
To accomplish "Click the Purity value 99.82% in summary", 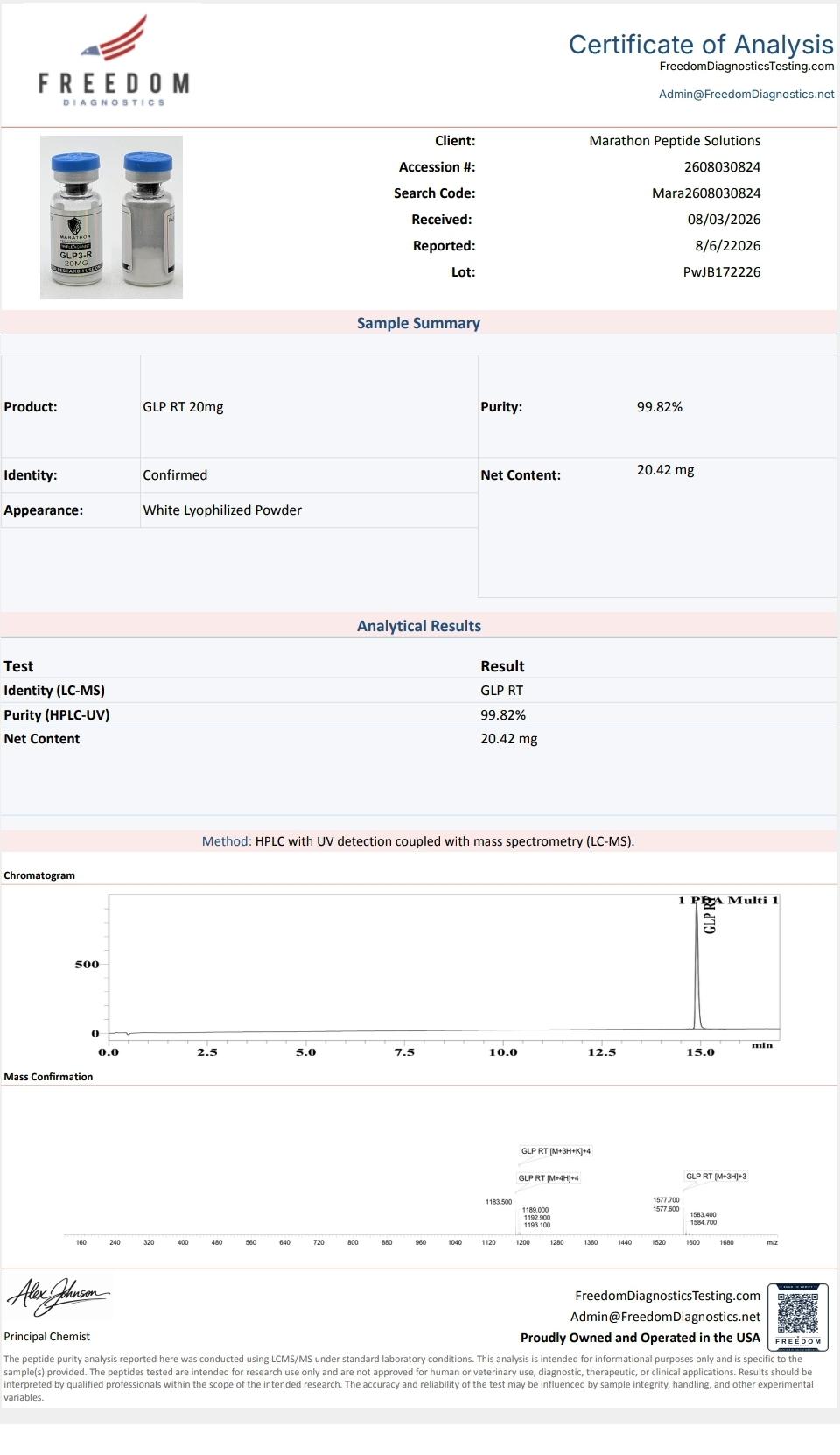I will click(x=660, y=407).
